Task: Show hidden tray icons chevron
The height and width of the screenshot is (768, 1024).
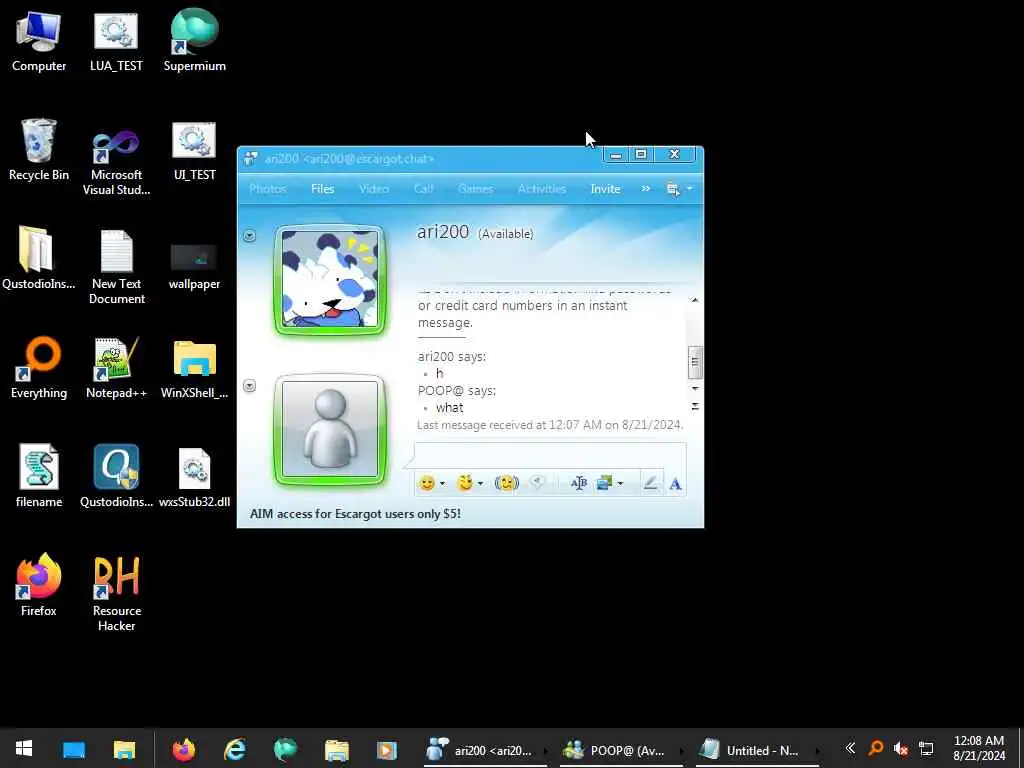Action: pyautogui.click(x=850, y=748)
